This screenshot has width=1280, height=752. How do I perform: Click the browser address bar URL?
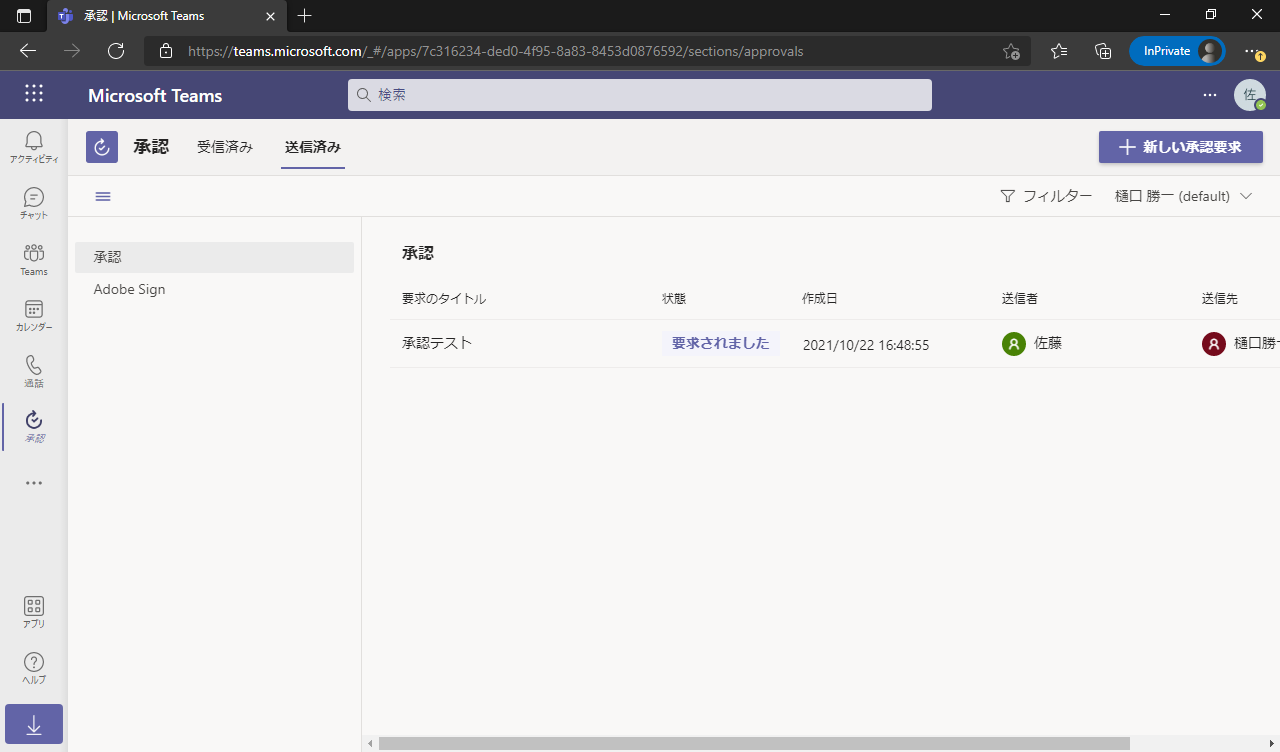496,51
